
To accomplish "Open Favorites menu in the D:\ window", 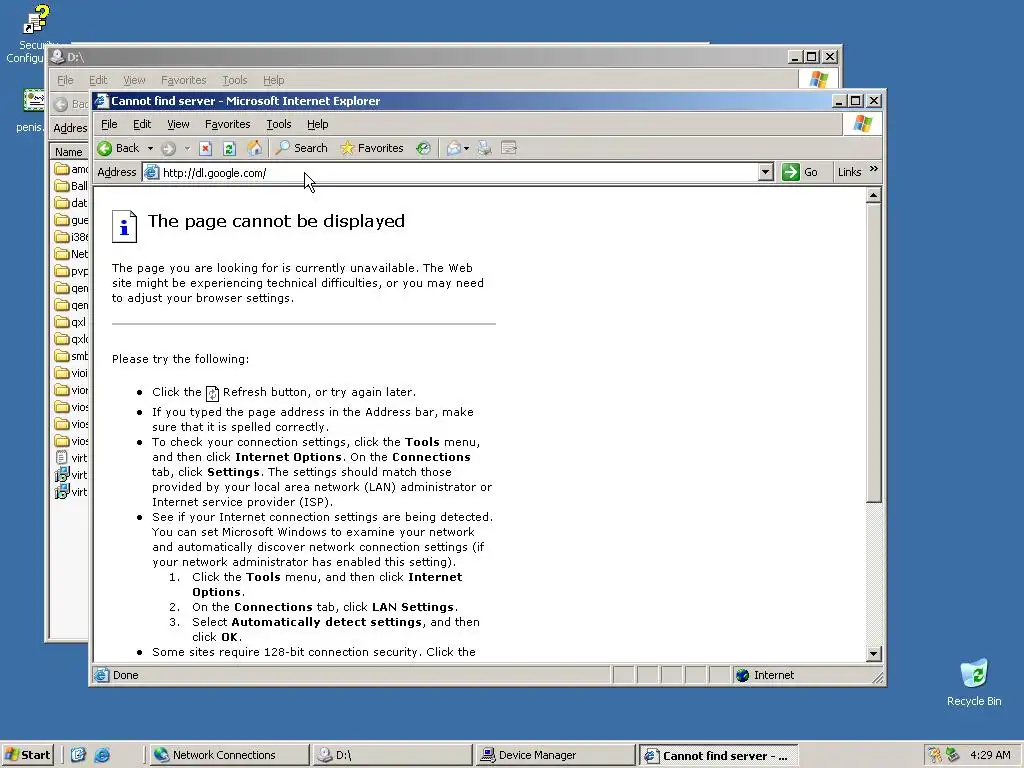I will point(184,80).
